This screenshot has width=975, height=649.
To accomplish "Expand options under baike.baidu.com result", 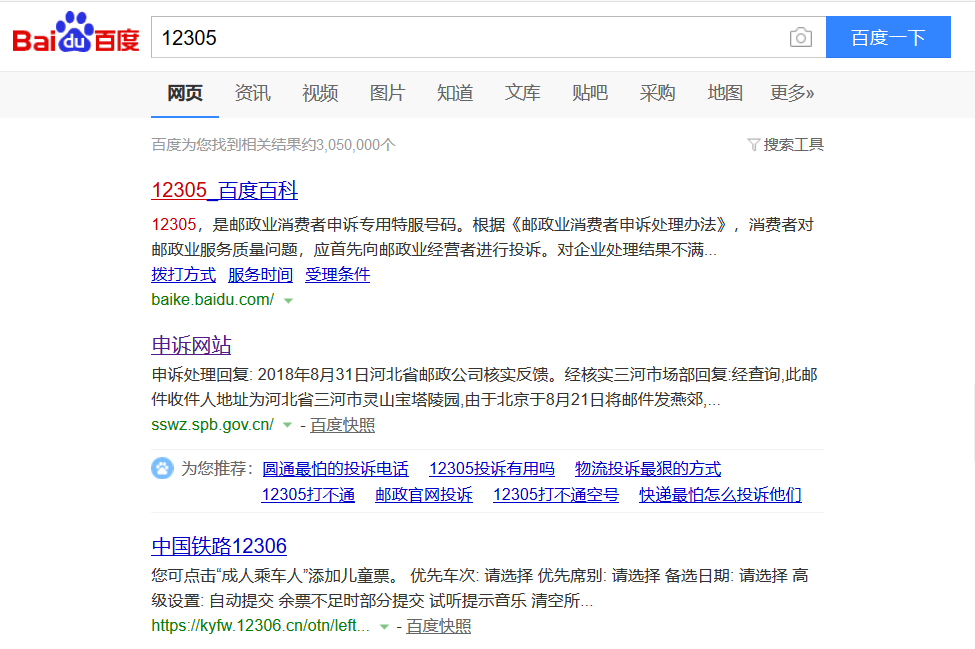I will tap(288, 300).
